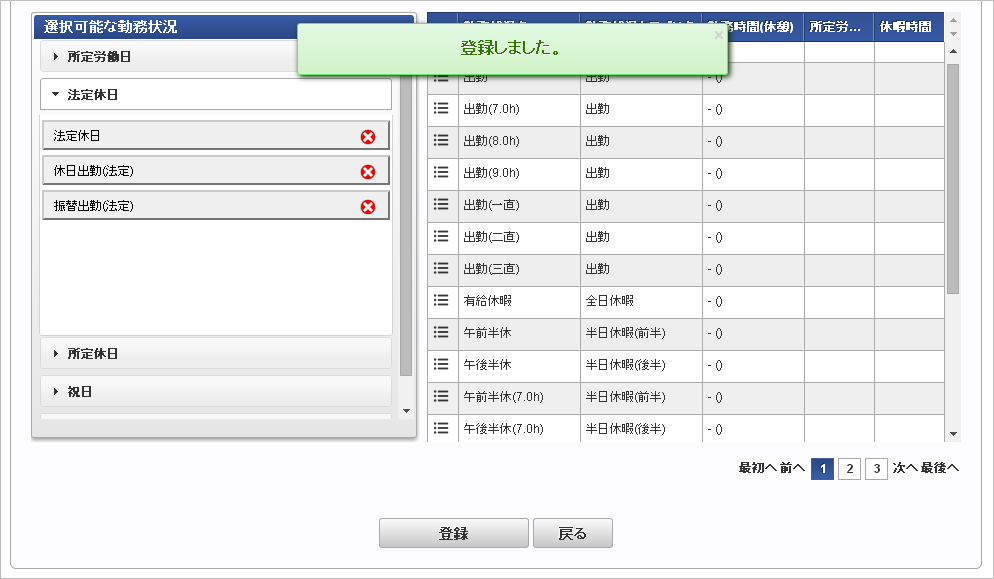Select the 休日出勤(法定) list item

pyautogui.click(x=216, y=171)
